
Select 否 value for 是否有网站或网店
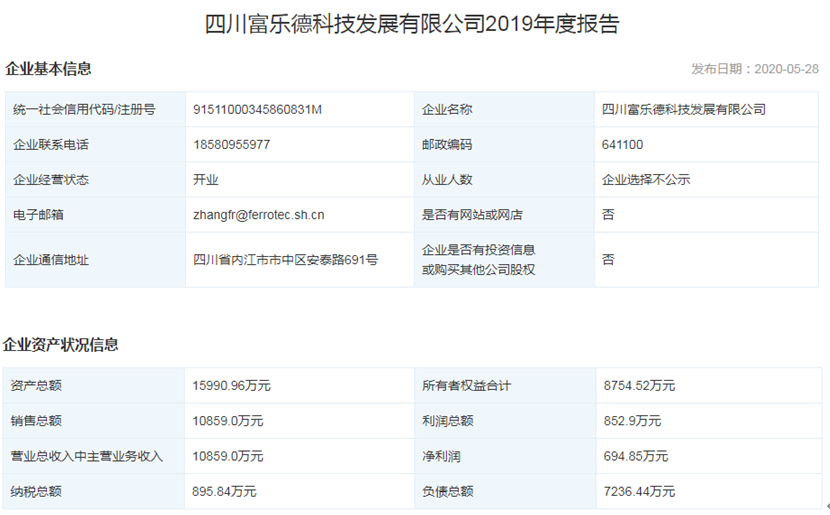click(608, 214)
